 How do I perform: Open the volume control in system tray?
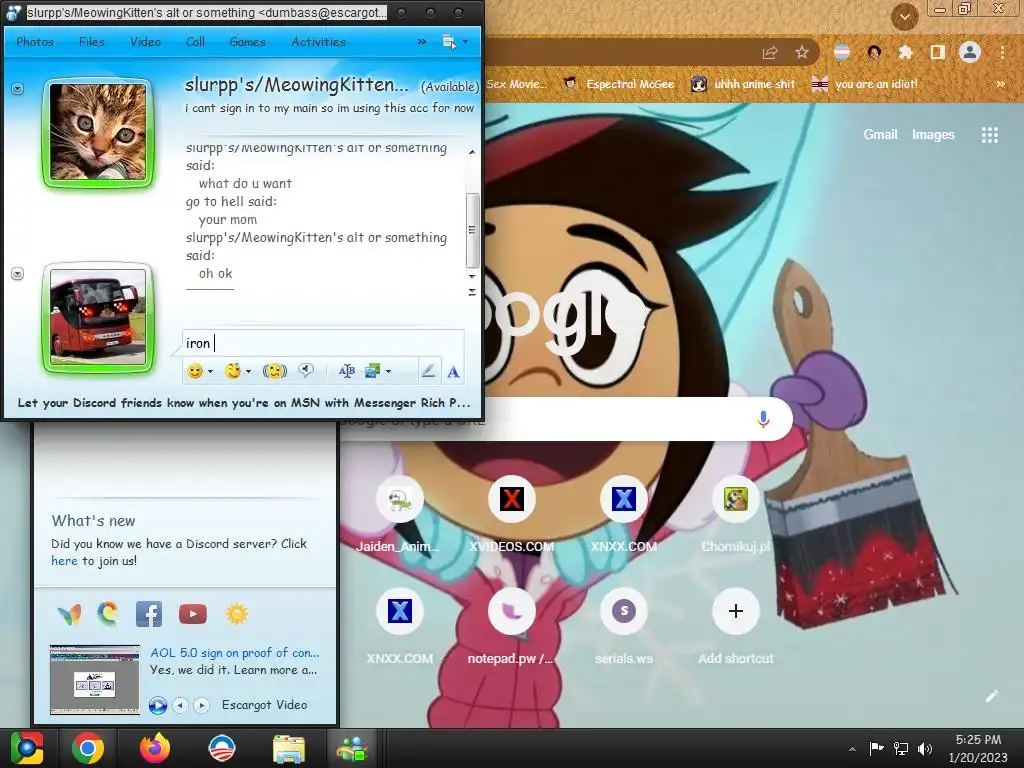(x=925, y=748)
